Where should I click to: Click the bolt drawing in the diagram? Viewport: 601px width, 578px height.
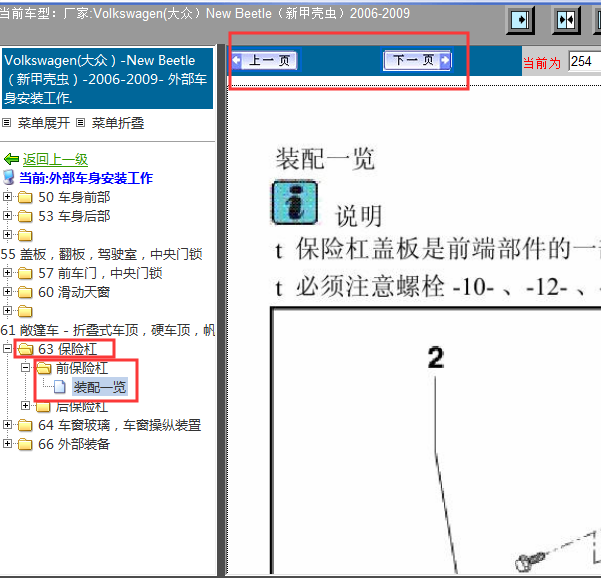(532, 561)
